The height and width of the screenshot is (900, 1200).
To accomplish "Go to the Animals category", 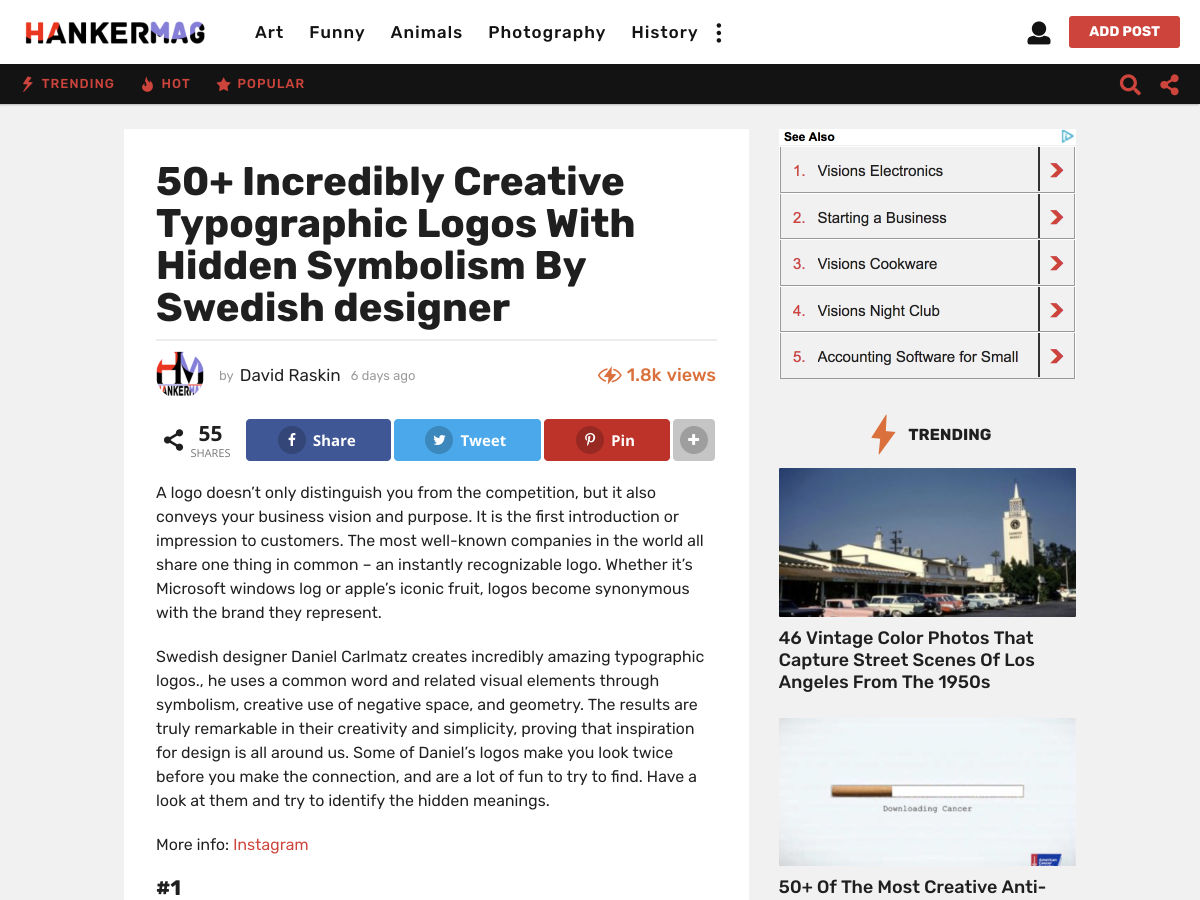I will [426, 32].
